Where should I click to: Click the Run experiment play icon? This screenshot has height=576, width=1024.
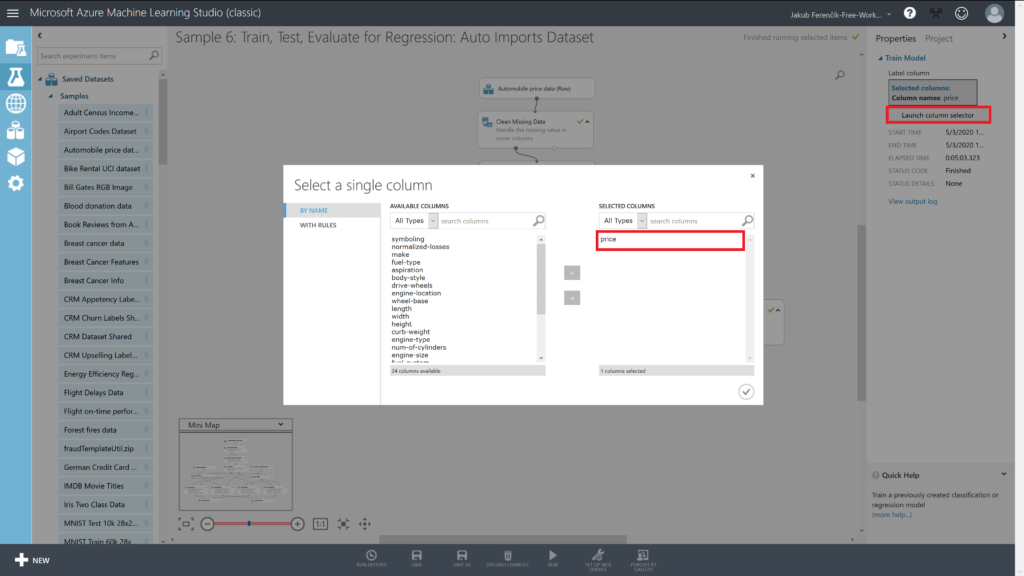point(553,556)
